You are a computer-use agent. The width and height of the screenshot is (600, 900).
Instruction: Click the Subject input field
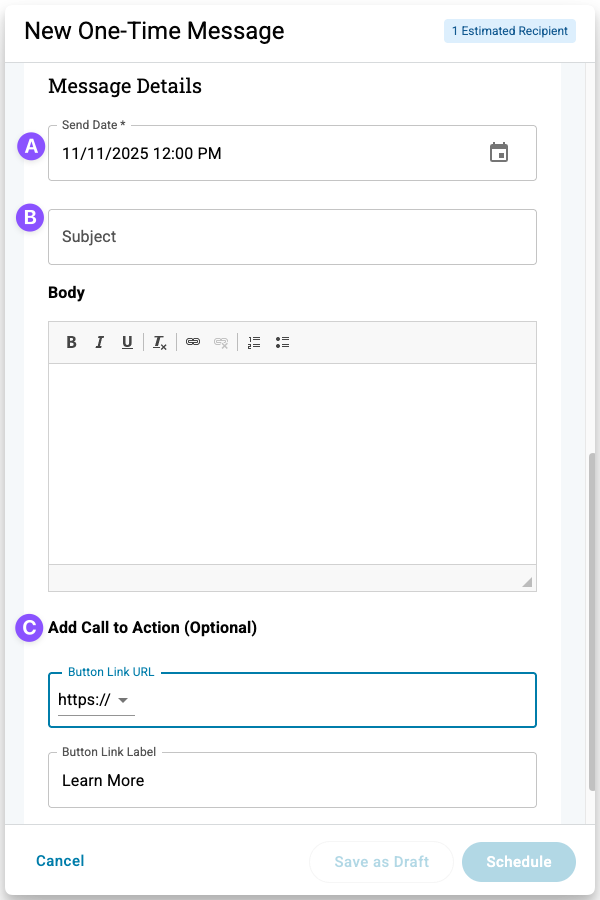point(292,237)
